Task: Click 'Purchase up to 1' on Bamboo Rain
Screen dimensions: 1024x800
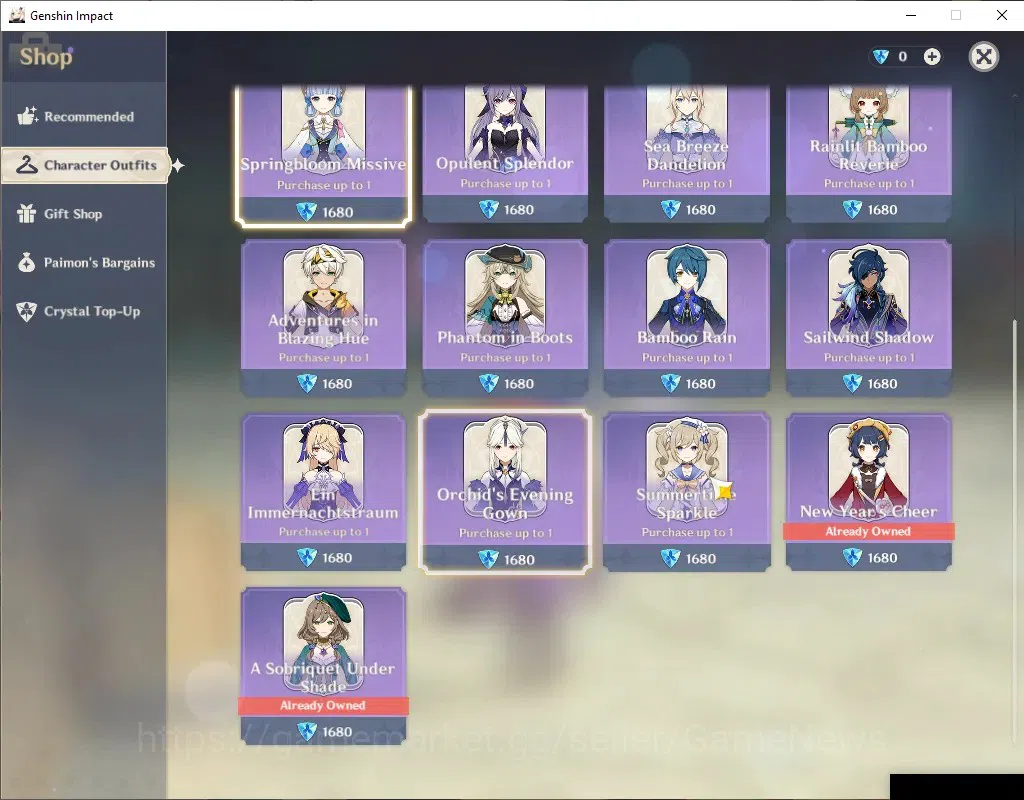Action: coord(687,358)
